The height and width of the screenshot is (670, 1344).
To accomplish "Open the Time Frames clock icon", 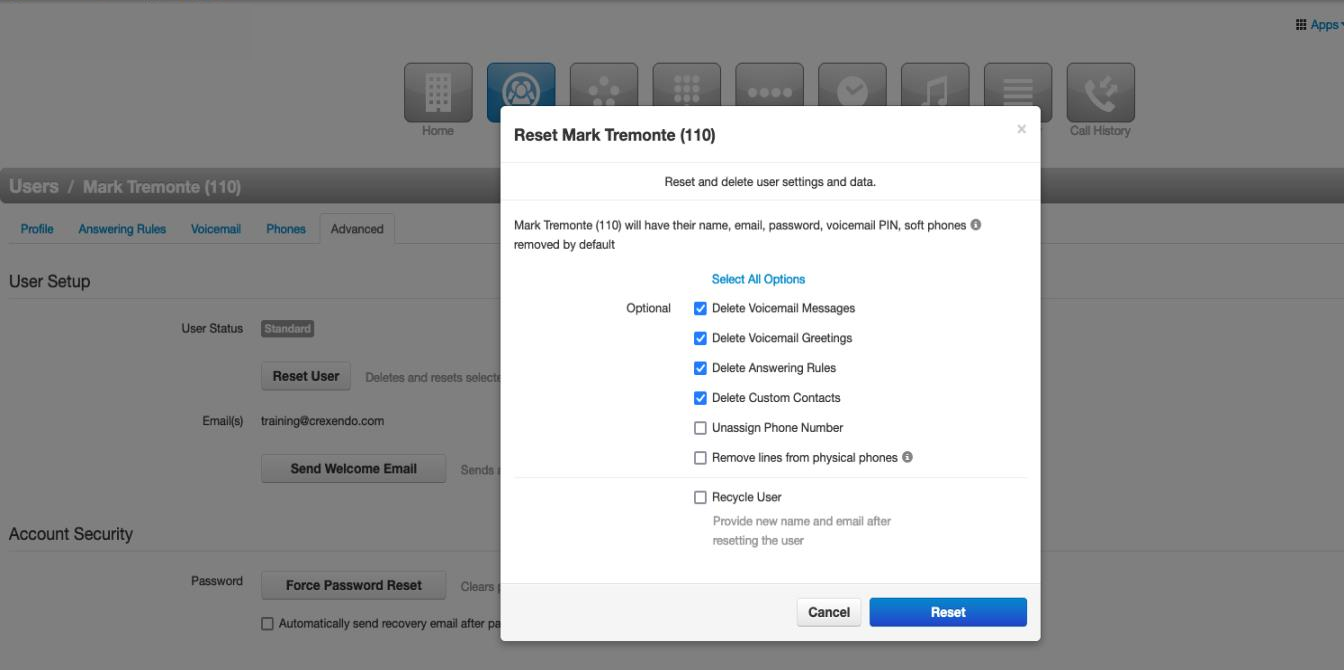I will (x=853, y=85).
